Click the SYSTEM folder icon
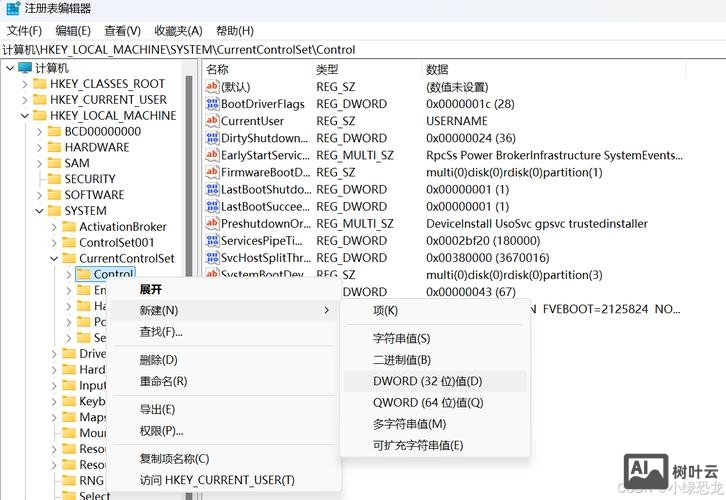Viewport: 726px width, 500px height. coord(54,211)
